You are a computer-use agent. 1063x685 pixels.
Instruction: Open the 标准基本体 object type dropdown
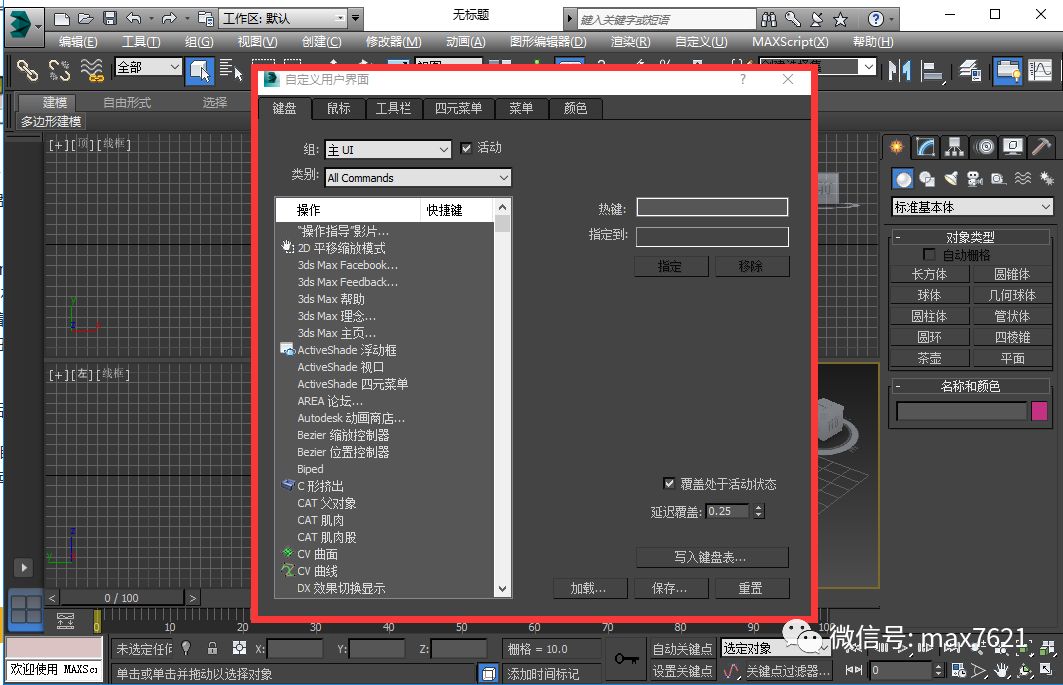pos(972,207)
